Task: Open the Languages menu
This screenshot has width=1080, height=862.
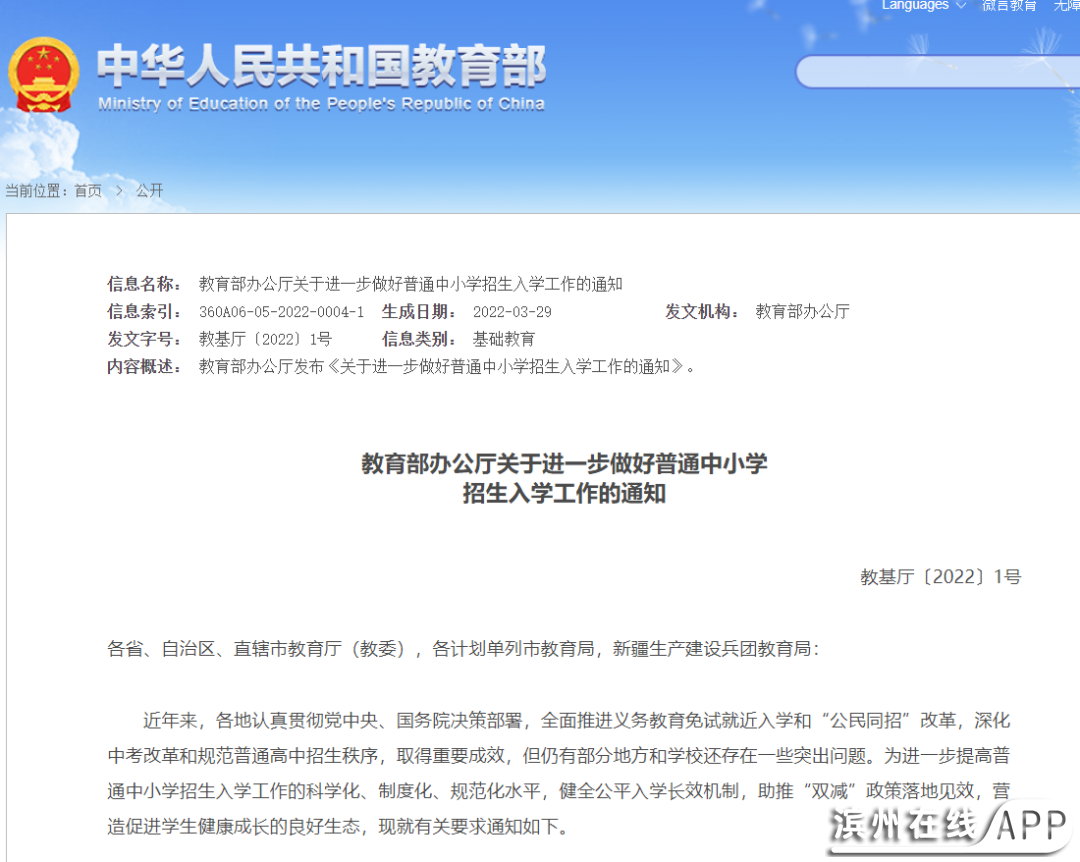Action: 914,6
